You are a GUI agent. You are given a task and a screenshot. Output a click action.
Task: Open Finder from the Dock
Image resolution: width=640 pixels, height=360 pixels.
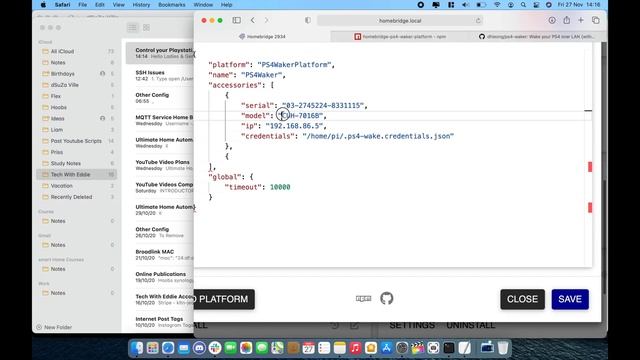click(x=137, y=348)
